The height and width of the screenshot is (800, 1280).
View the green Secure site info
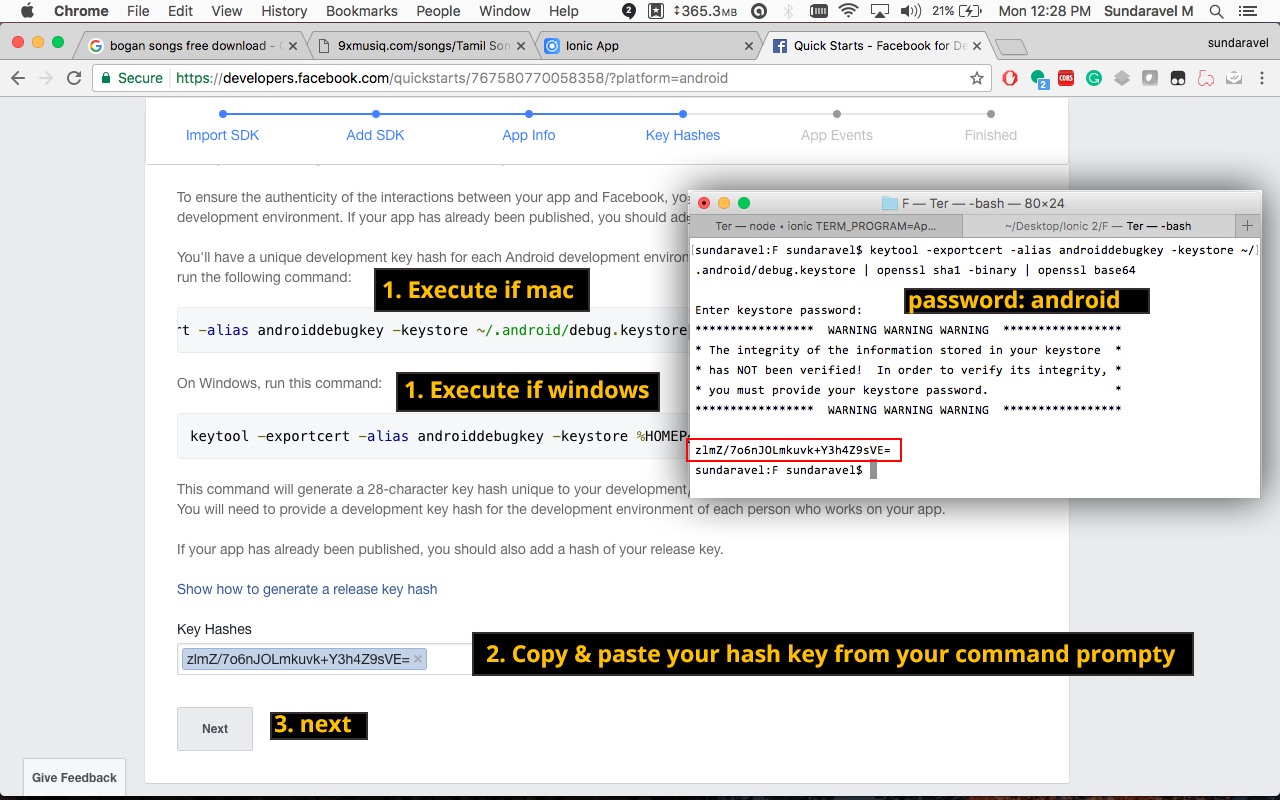point(130,78)
